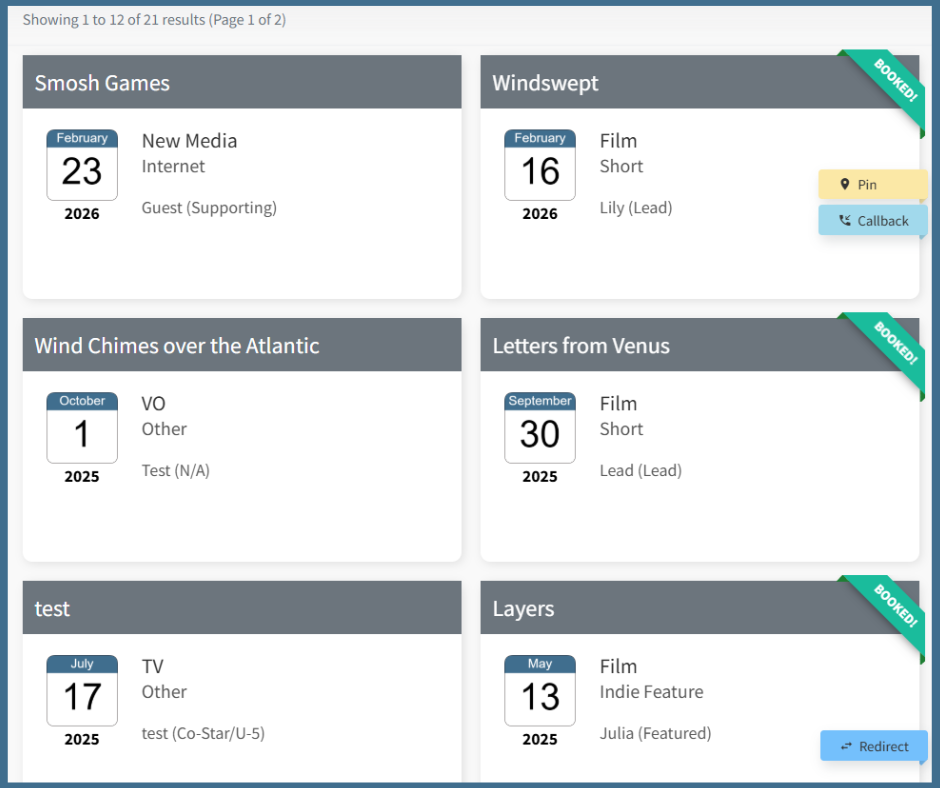Click the October 1 calendar icon
The image size is (940, 788).
(x=82, y=428)
